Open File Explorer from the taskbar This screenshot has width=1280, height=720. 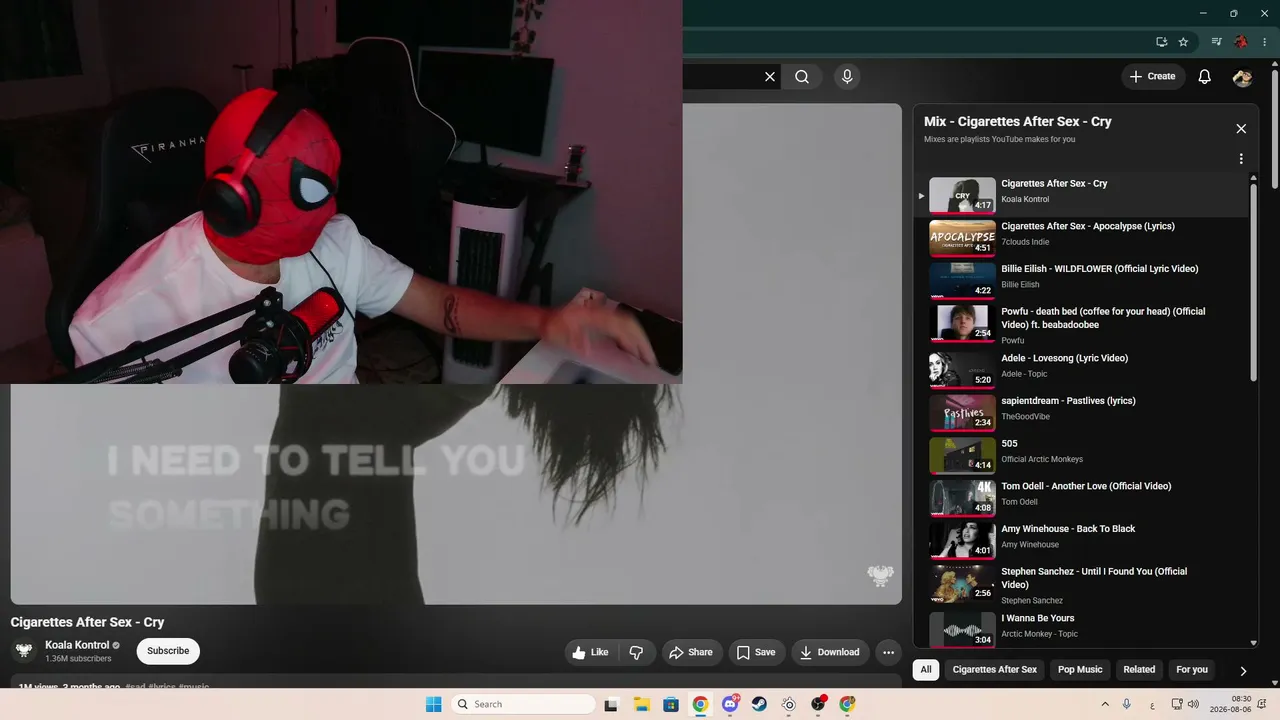[641, 704]
